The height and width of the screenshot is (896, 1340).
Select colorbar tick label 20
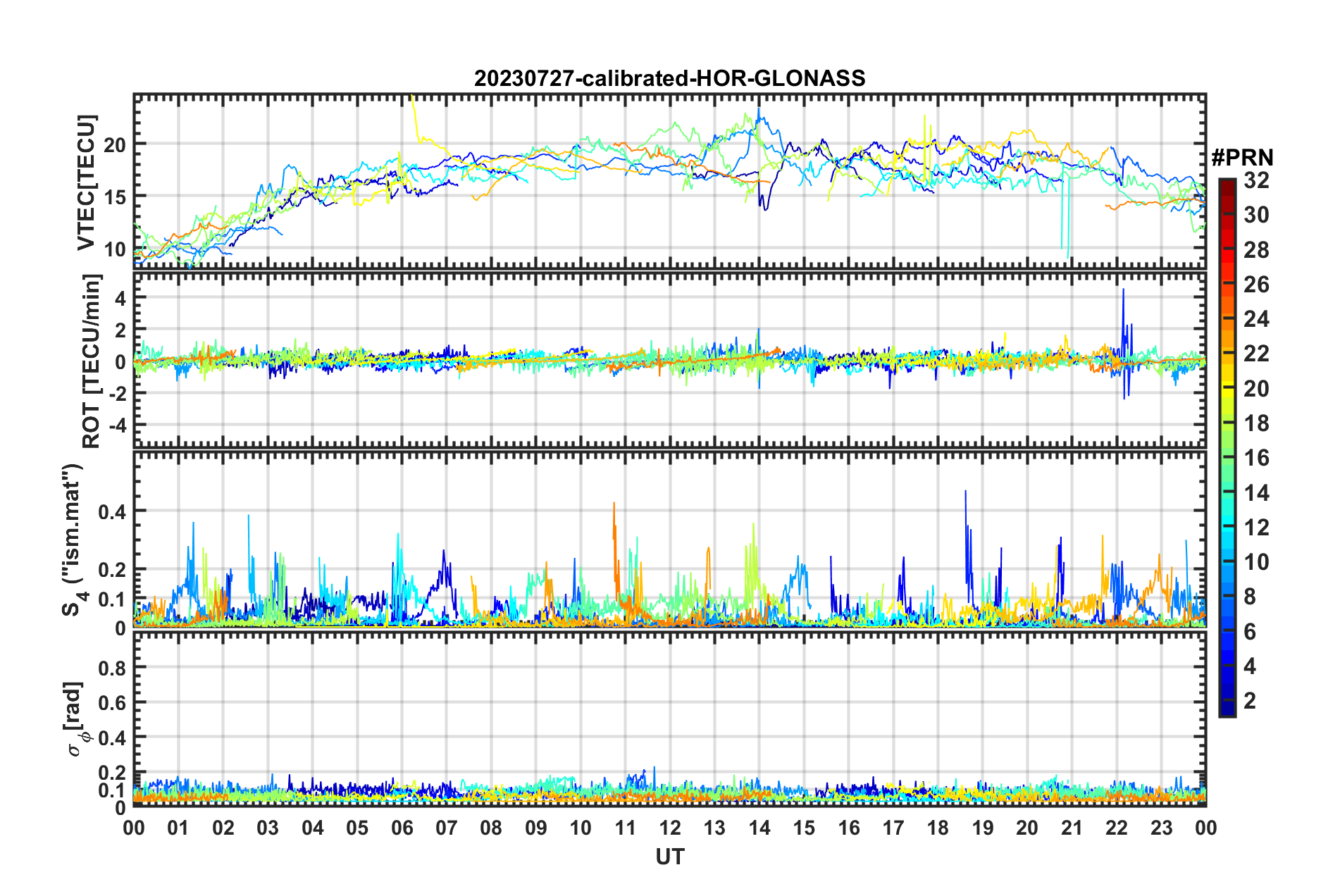tap(1256, 389)
